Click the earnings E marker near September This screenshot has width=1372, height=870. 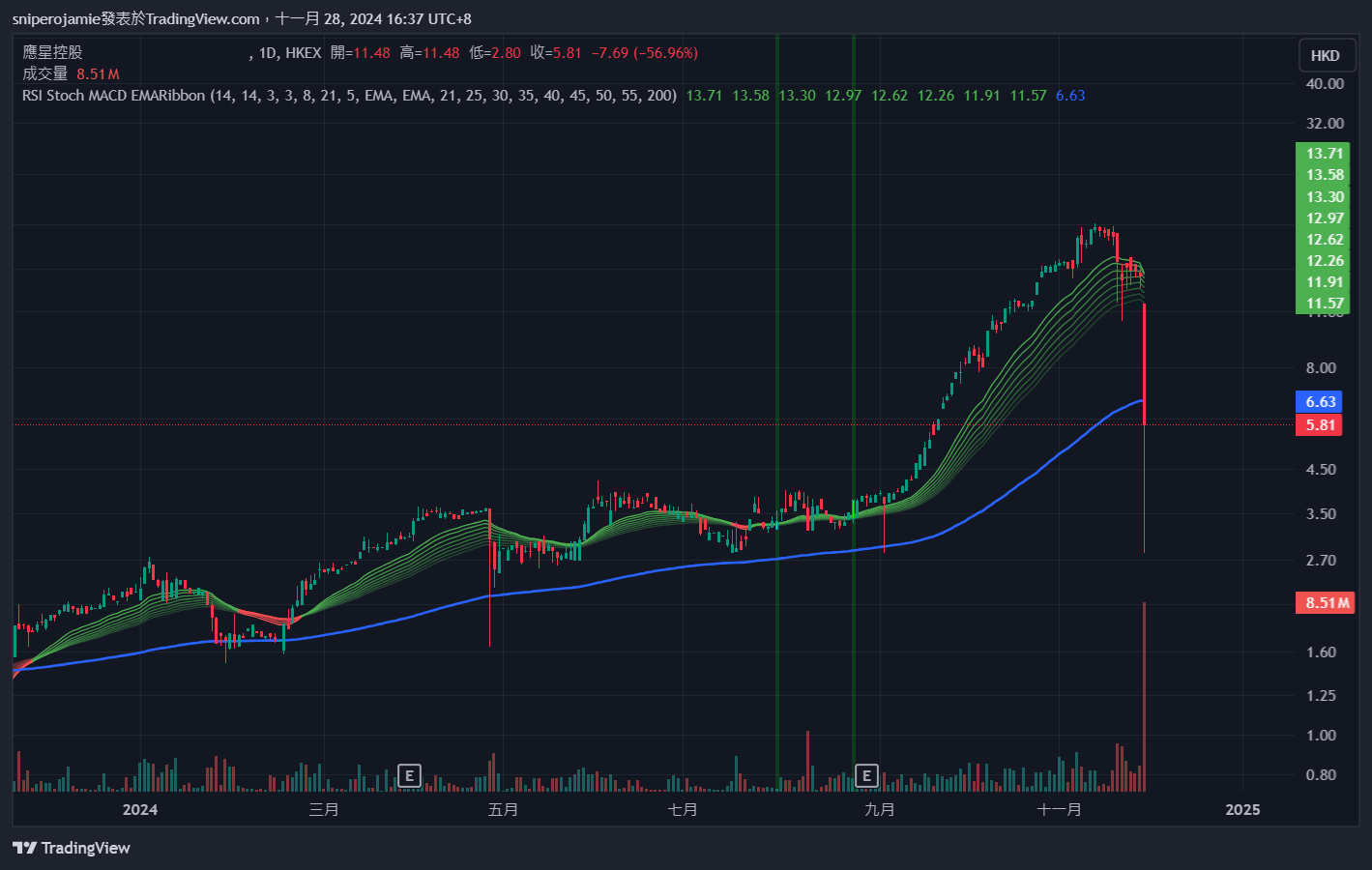pos(866,775)
